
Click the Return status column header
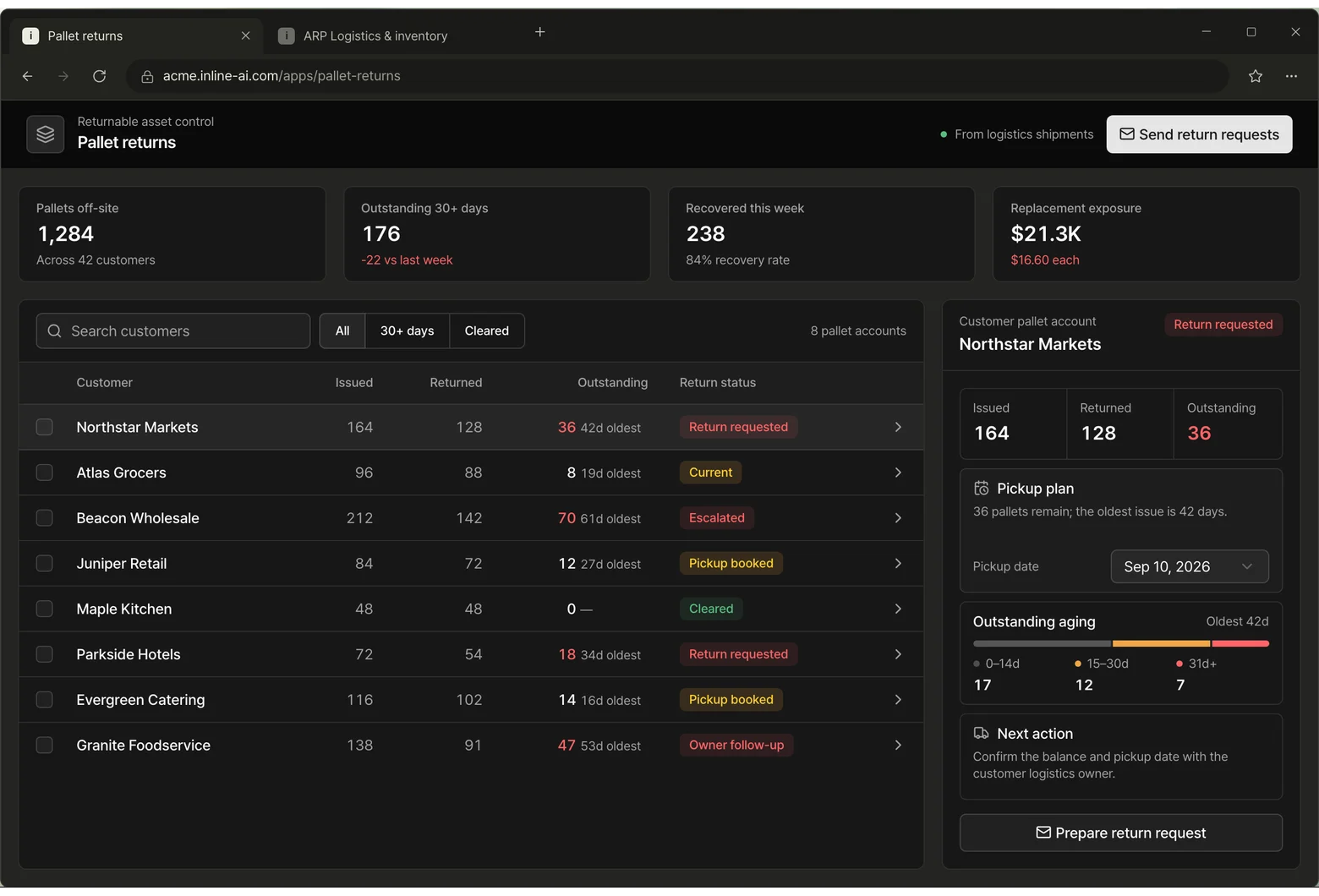click(x=718, y=382)
